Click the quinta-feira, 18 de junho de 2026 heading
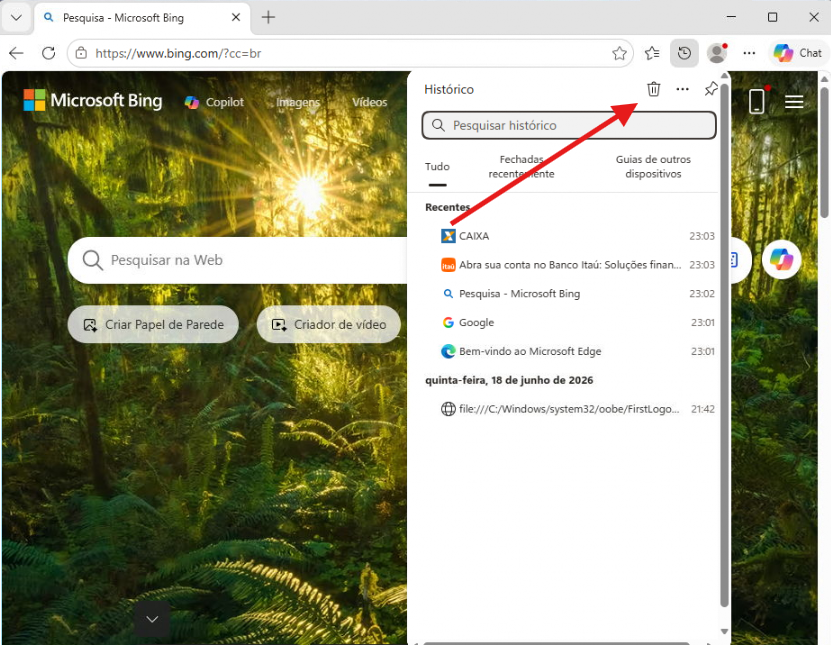Viewport: 831px width, 645px height. [x=509, y=380]
